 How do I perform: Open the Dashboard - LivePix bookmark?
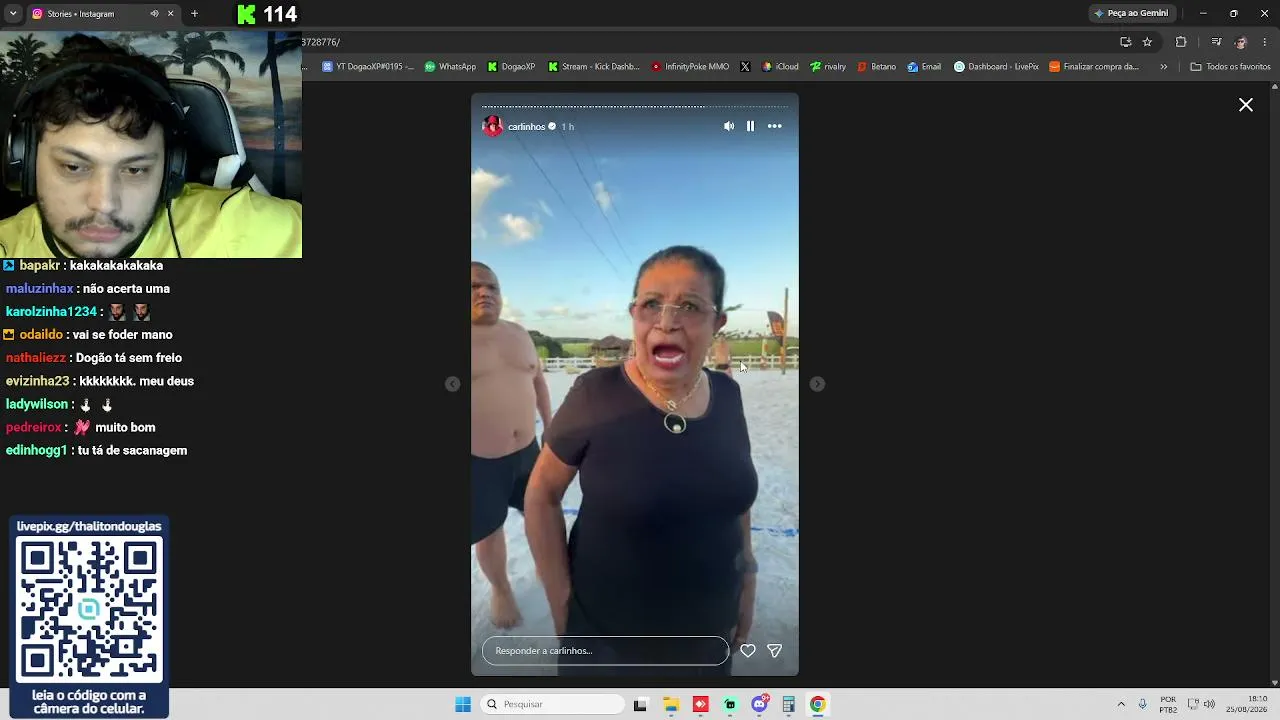(996, 67)
